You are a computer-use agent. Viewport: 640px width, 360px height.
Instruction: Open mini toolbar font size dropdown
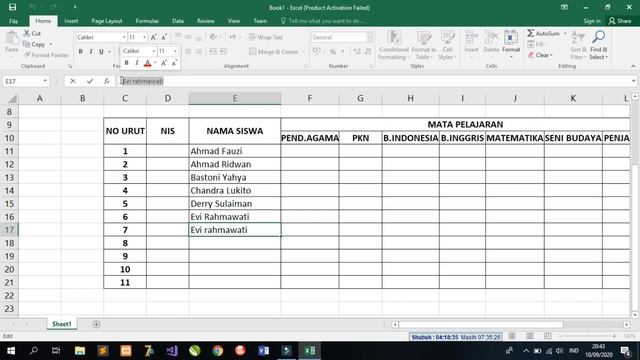(x=175, y=51)
